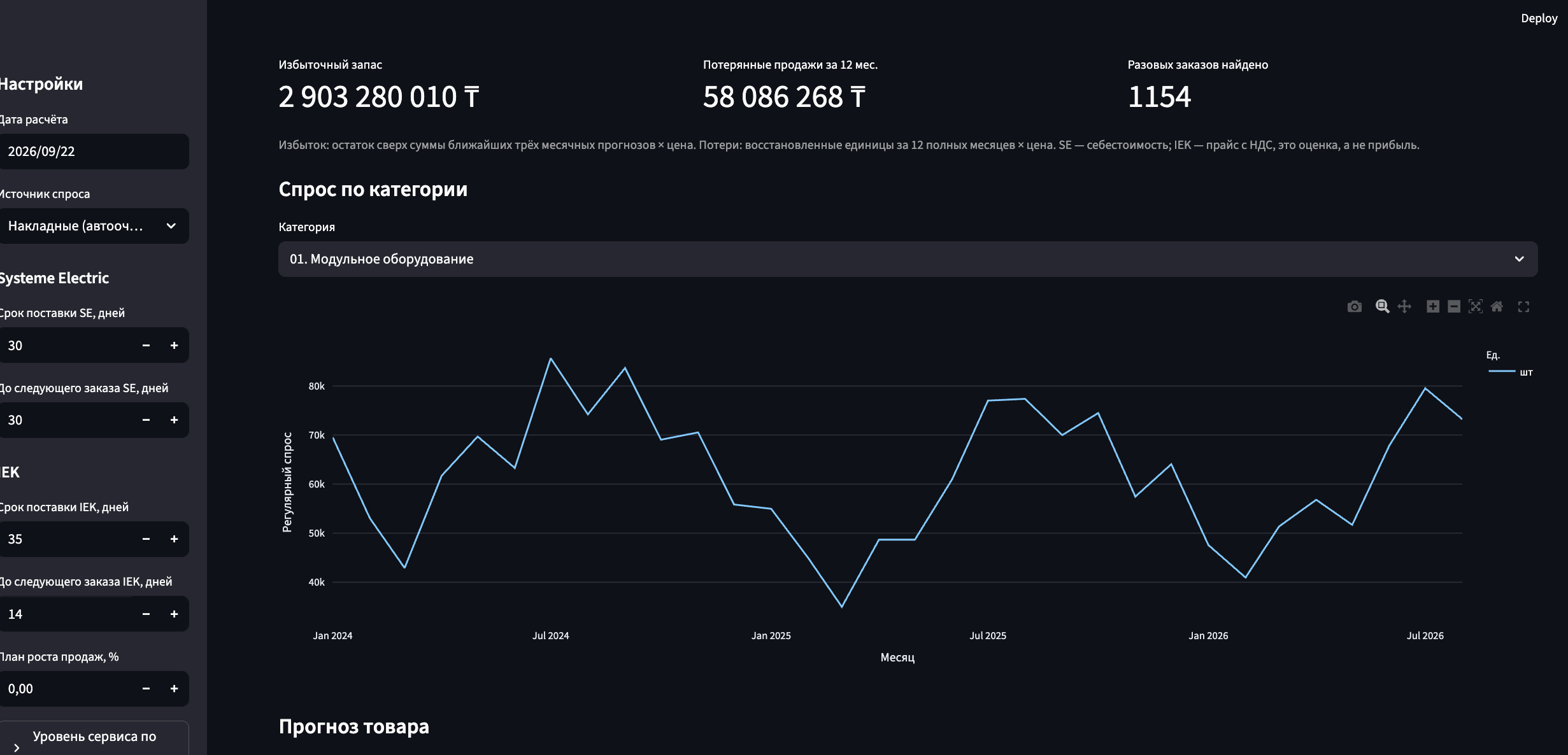Screen dimensions: 1568x755
Task: Increase days until next SE order
Action: 174,420
